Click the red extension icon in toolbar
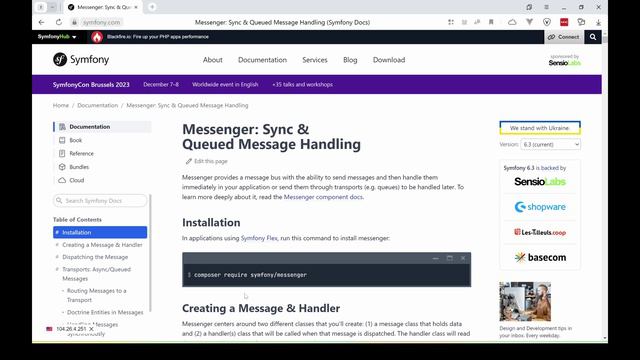Viewport: 640px width, 360px height. coord(564,22)
